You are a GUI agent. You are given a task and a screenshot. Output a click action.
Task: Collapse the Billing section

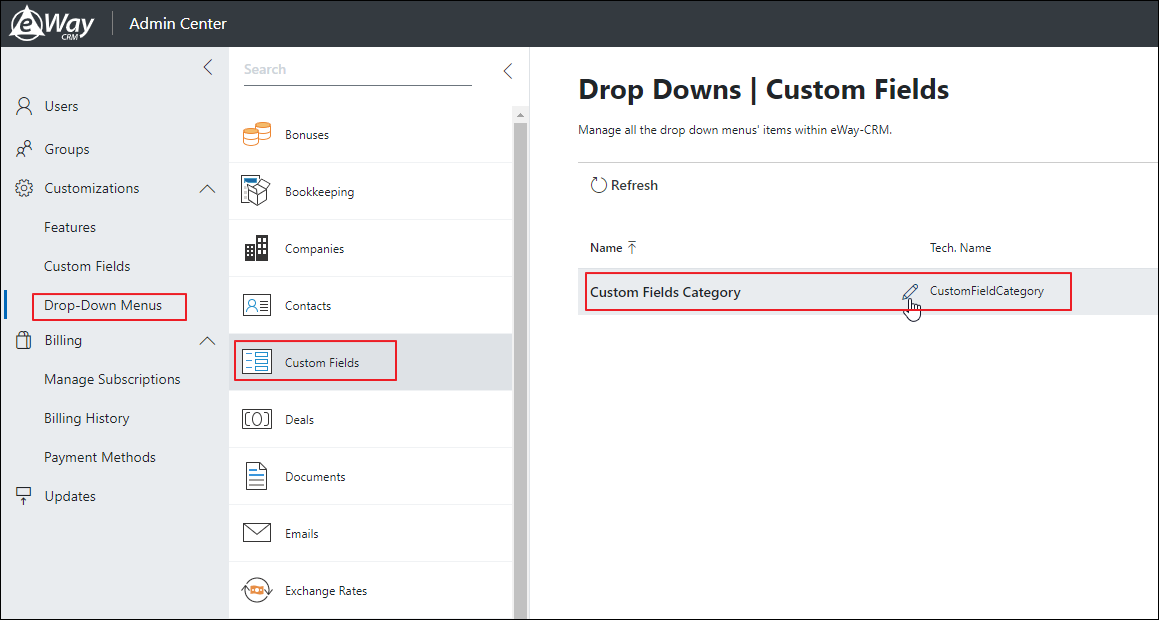[207, 340]
